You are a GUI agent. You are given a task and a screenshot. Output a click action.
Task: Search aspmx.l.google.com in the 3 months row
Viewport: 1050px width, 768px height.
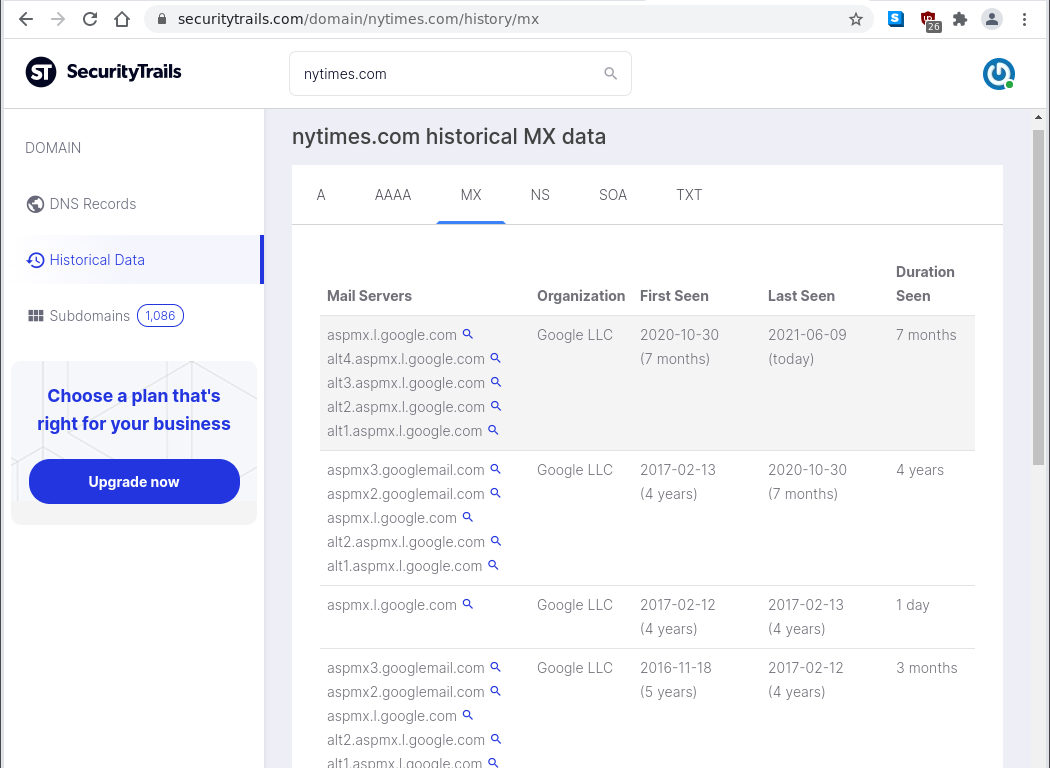[x=468, y=716]
